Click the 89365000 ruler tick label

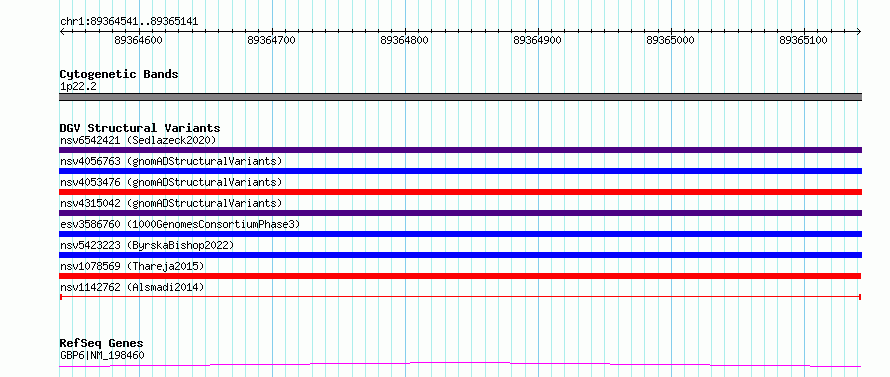click(670, 40)
